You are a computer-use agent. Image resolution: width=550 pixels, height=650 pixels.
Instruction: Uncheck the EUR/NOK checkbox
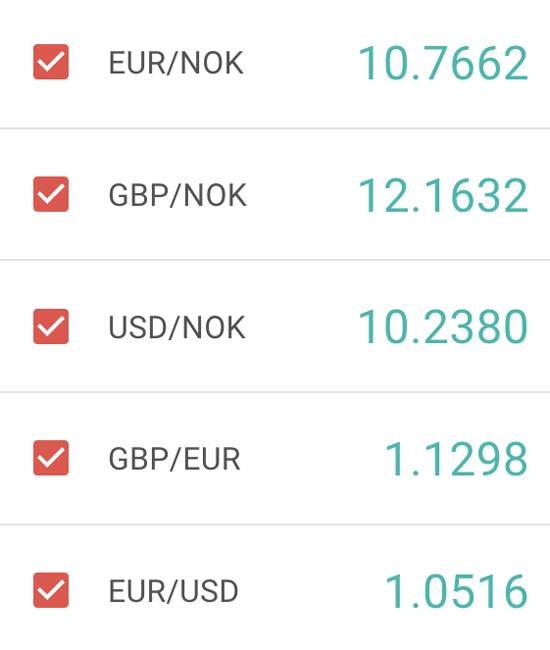51,62
